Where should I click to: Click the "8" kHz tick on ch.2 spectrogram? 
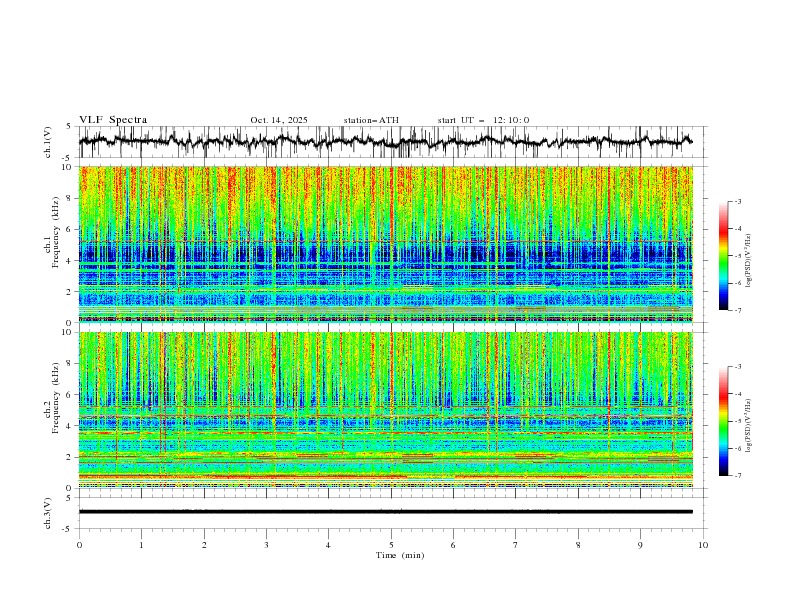(70, 364)
